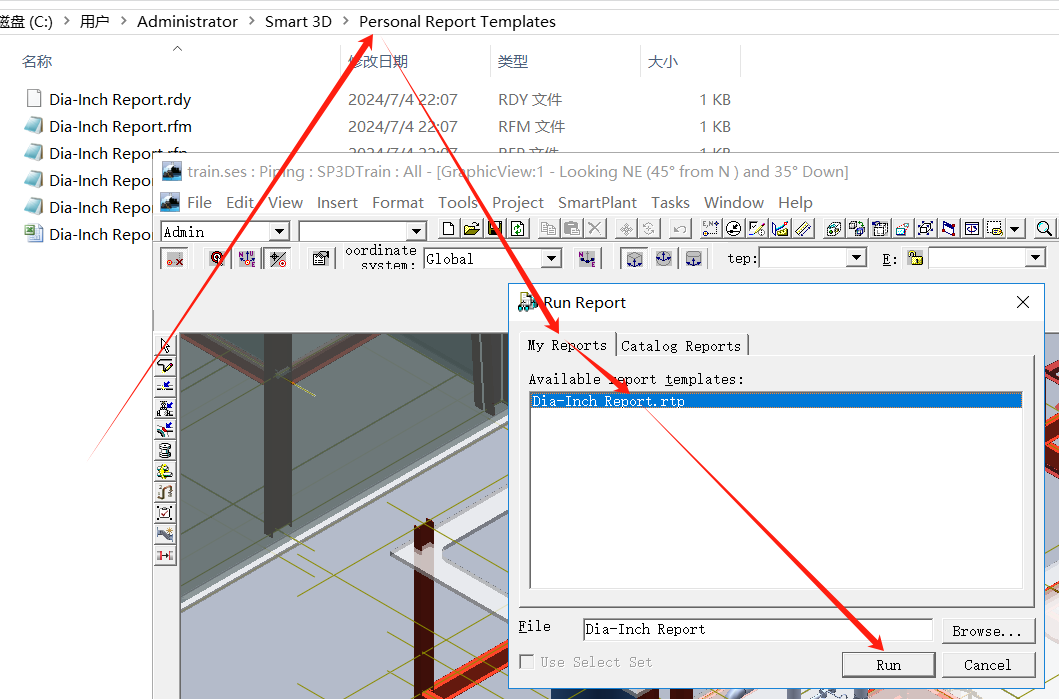The width and height of the screenshot is (1059, 699).
Task: Activate the Insert Tap tool
Action: (x=165, y=429)
